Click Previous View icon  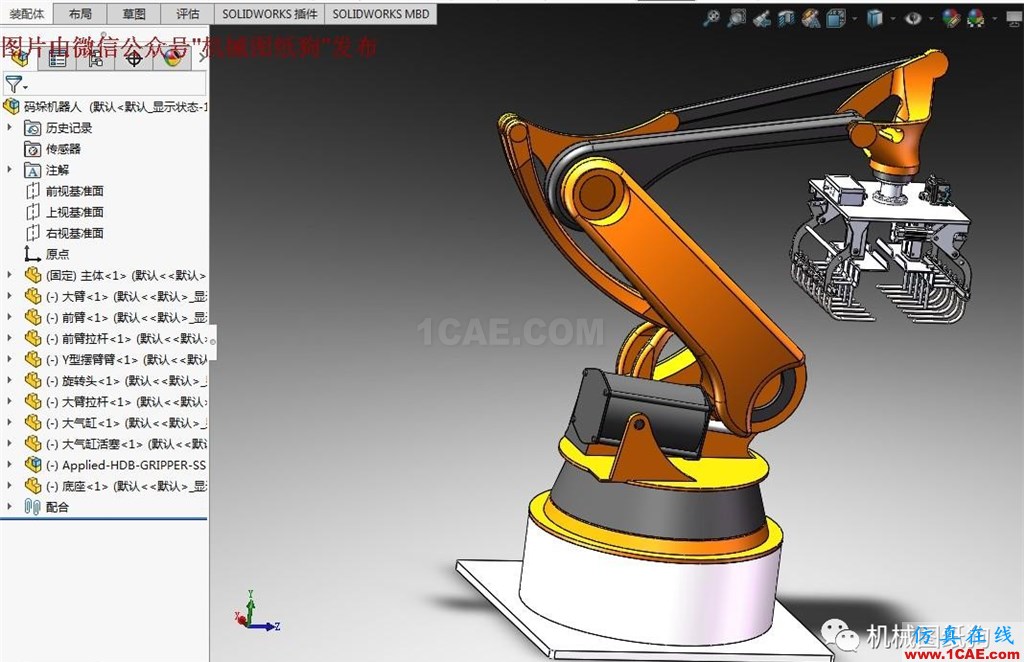[x=761, y=18]
